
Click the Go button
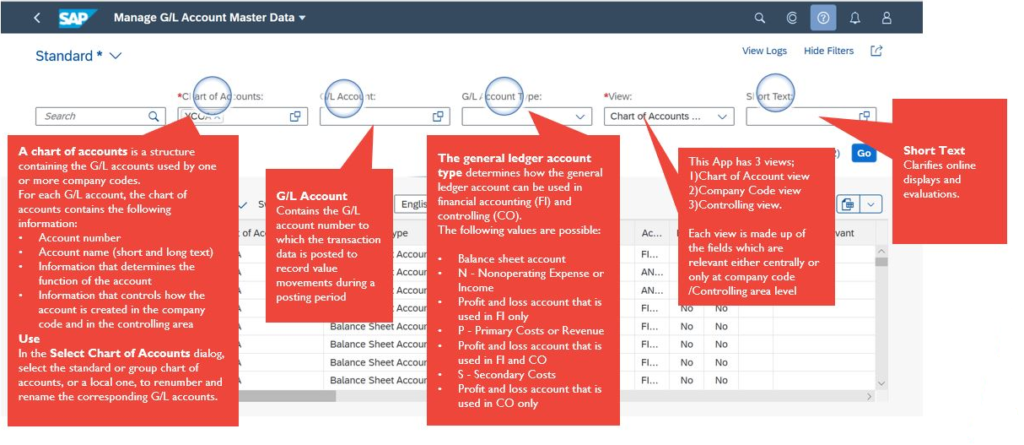(x=864, y=154)
